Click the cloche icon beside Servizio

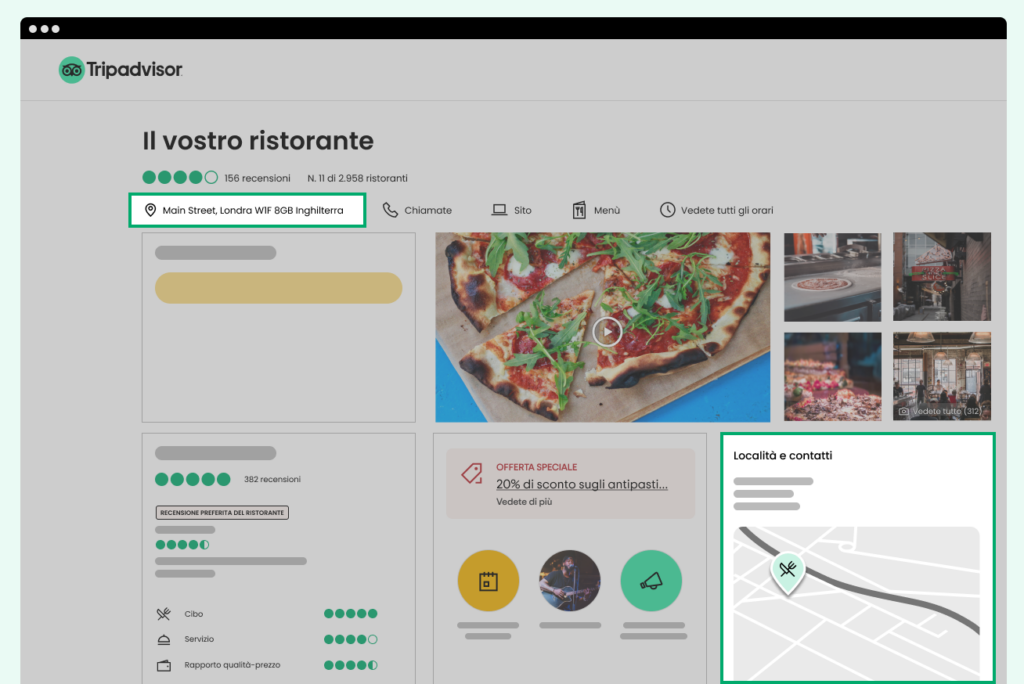point(163,640)
